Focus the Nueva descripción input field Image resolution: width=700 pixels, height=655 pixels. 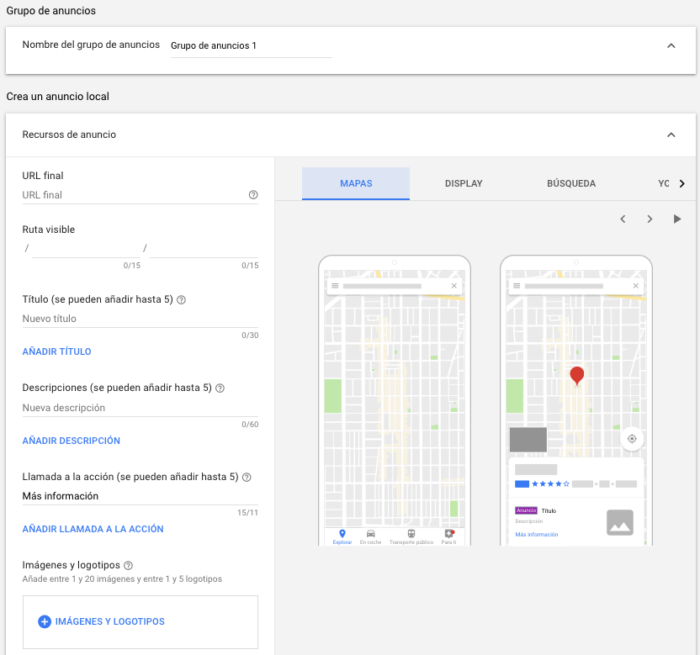coord(130,408)
